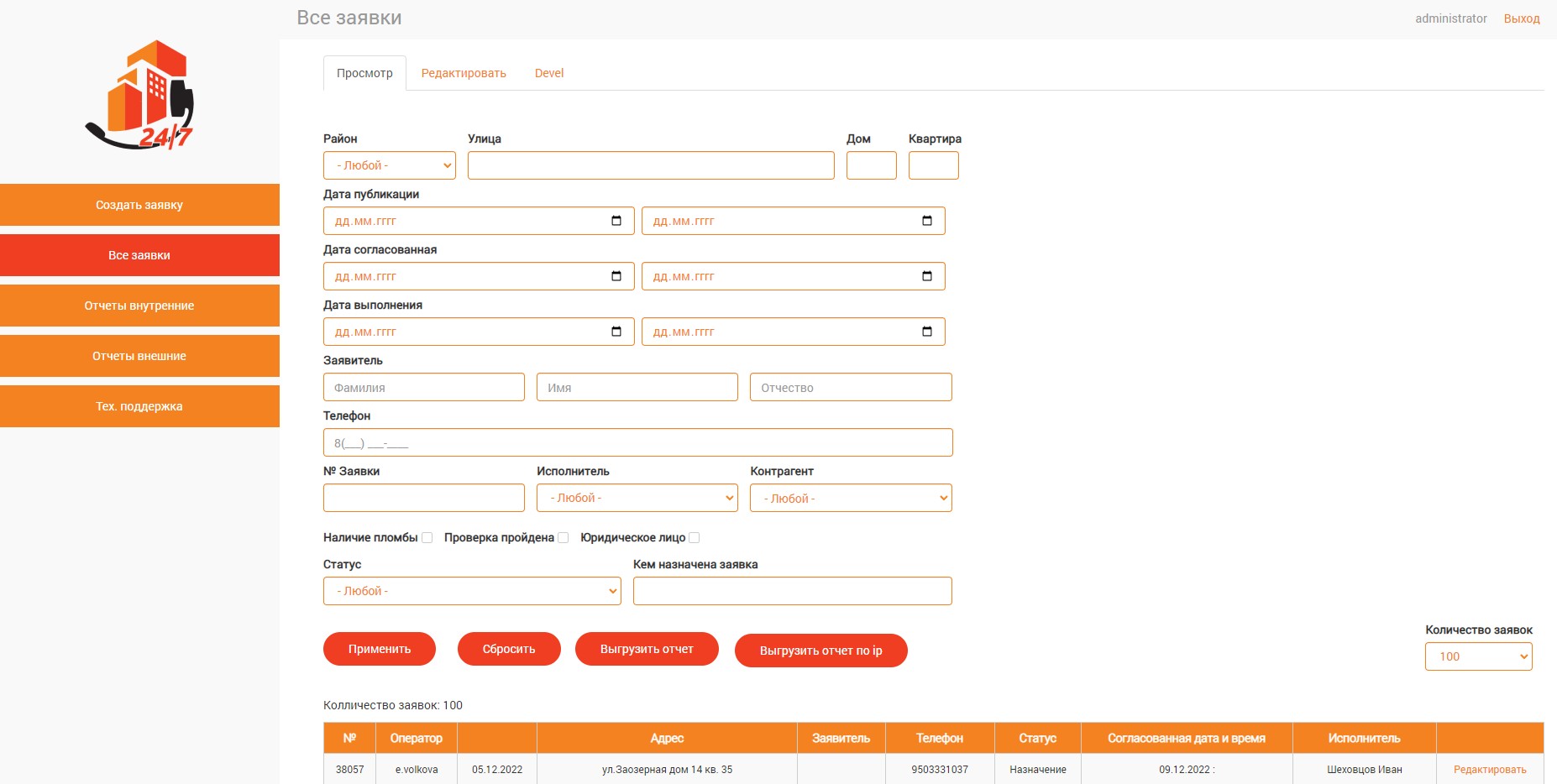1557x784 pixels.
Task: Sort table by Исполнитель column header
Action: [x=1365, y=738]
